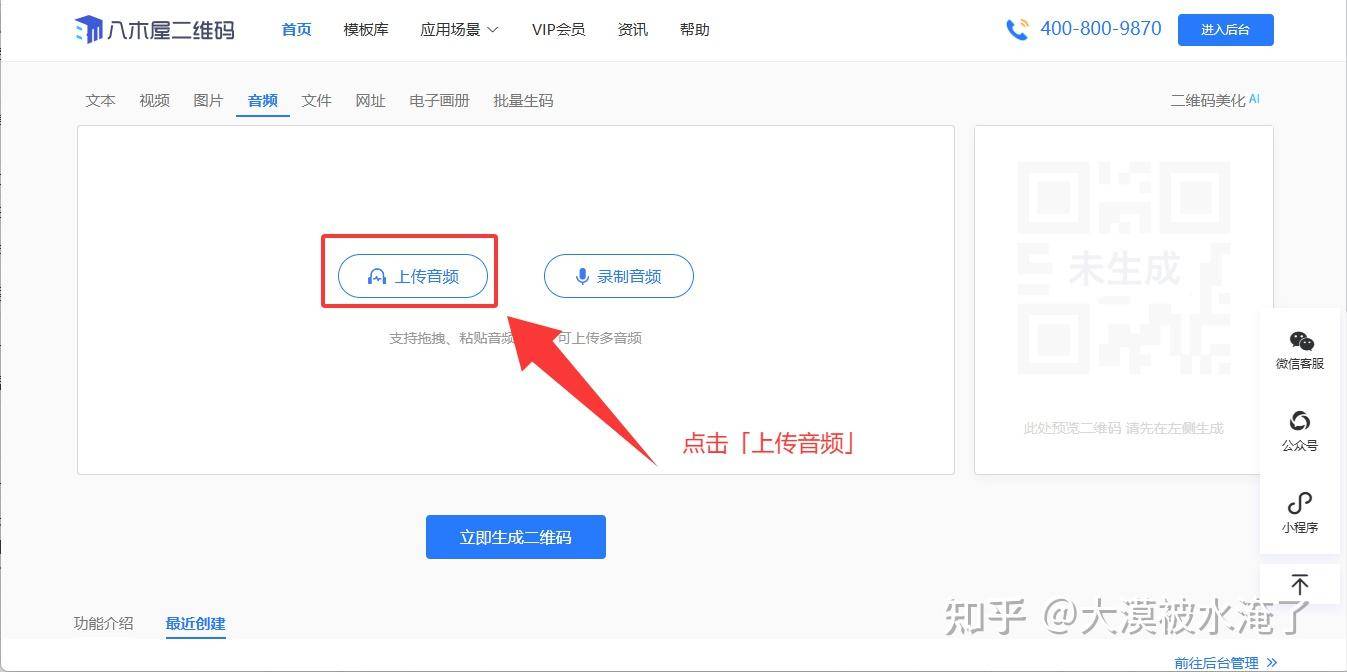Screen dimensions: 1347x672
Task: Open the 微信客服 WeChat icon
Action: [x=1300, y=341]
